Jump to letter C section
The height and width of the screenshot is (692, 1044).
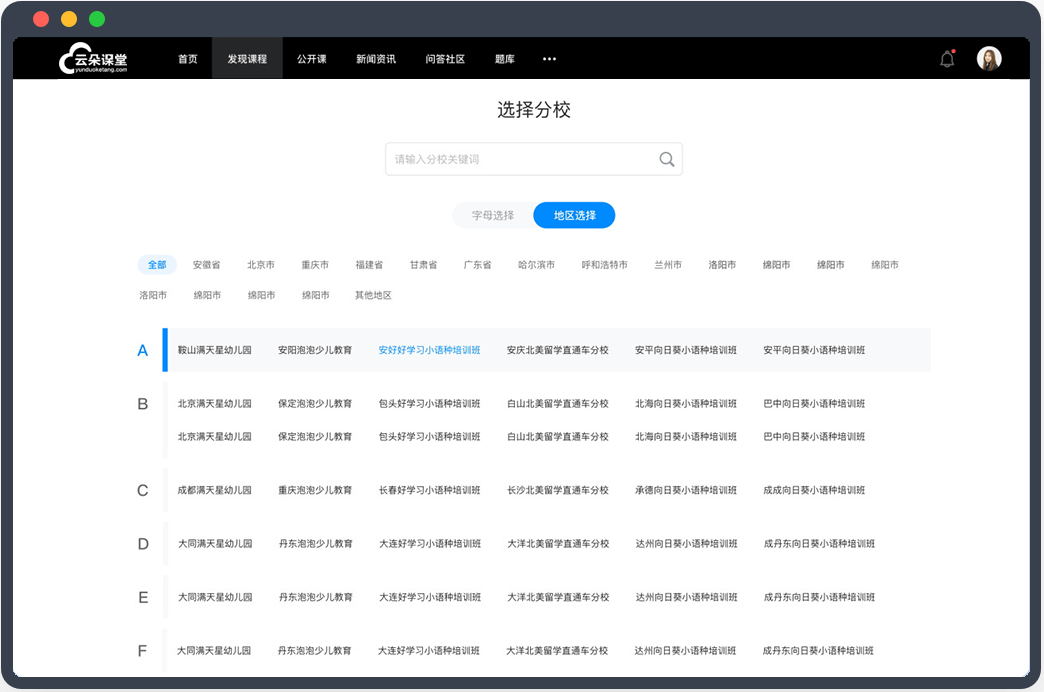pyautogui.click(x=142, y=490)
